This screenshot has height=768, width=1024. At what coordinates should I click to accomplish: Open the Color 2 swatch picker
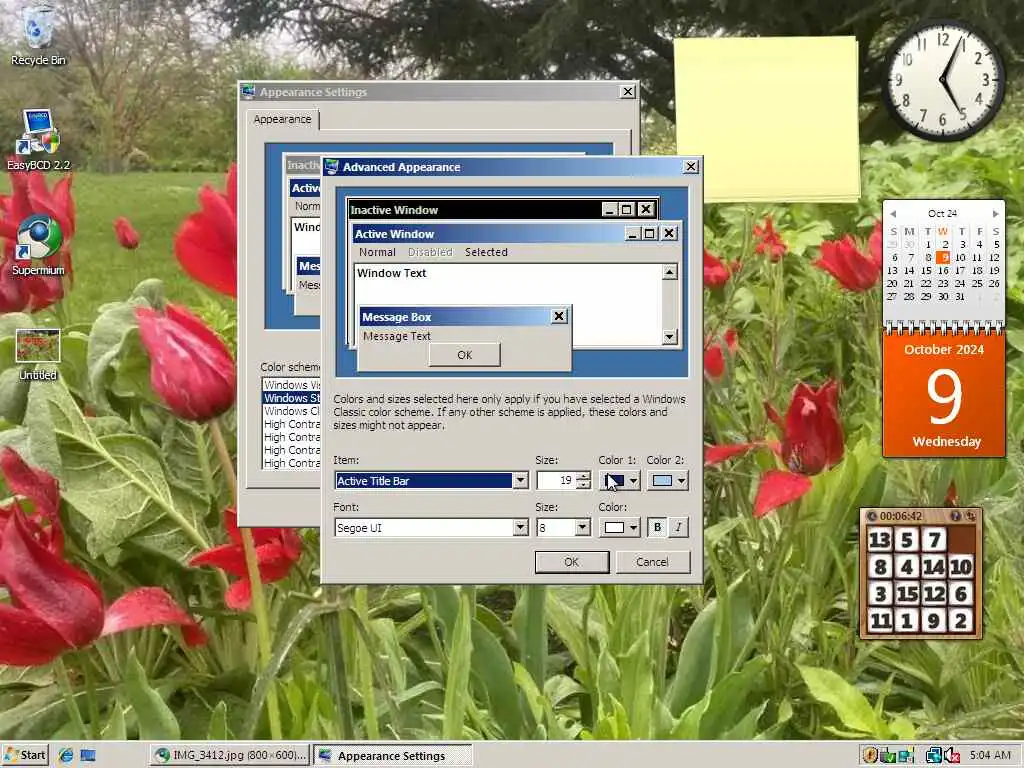(667, 481)
